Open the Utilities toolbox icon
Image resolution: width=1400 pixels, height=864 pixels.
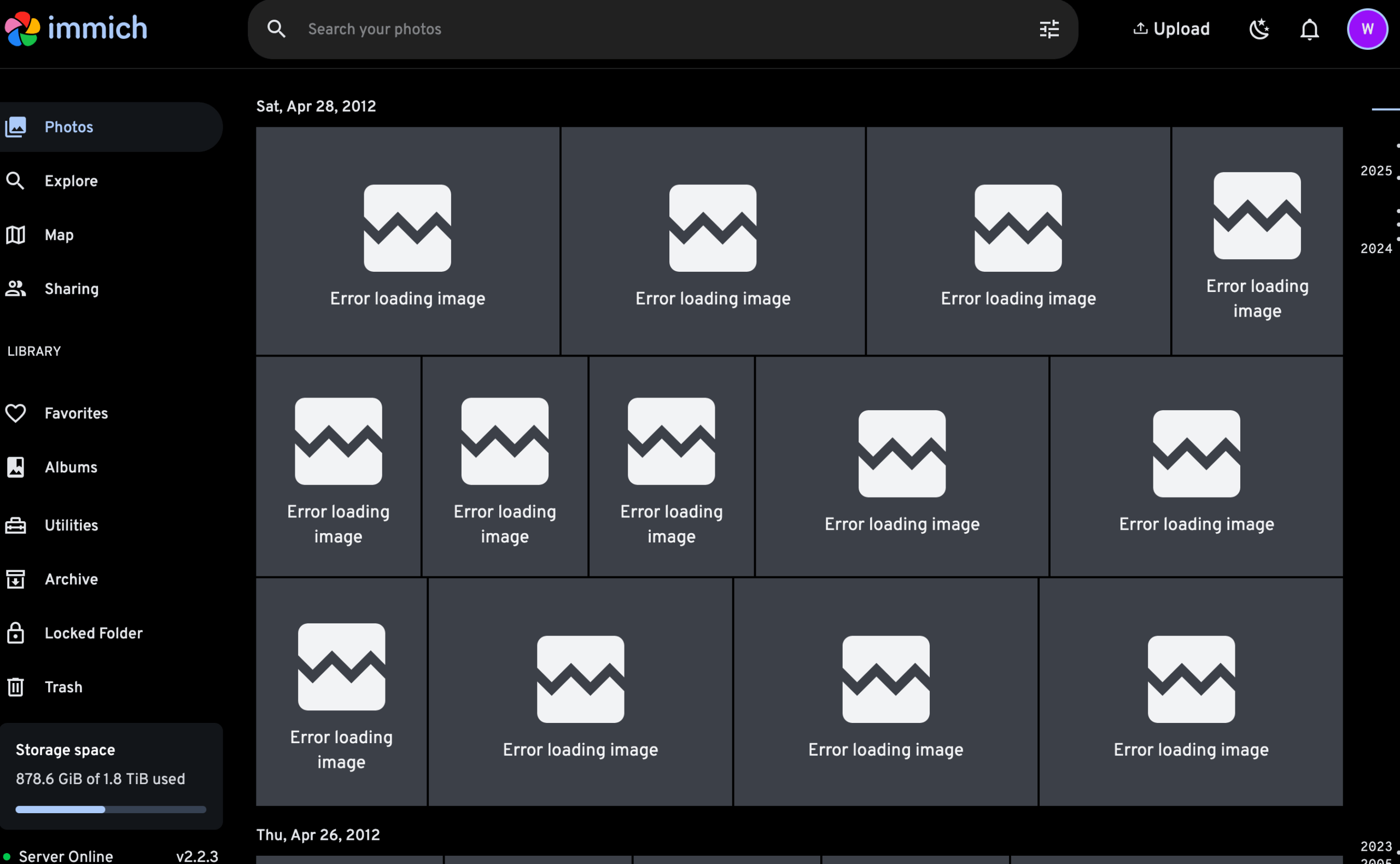(16, 525)
